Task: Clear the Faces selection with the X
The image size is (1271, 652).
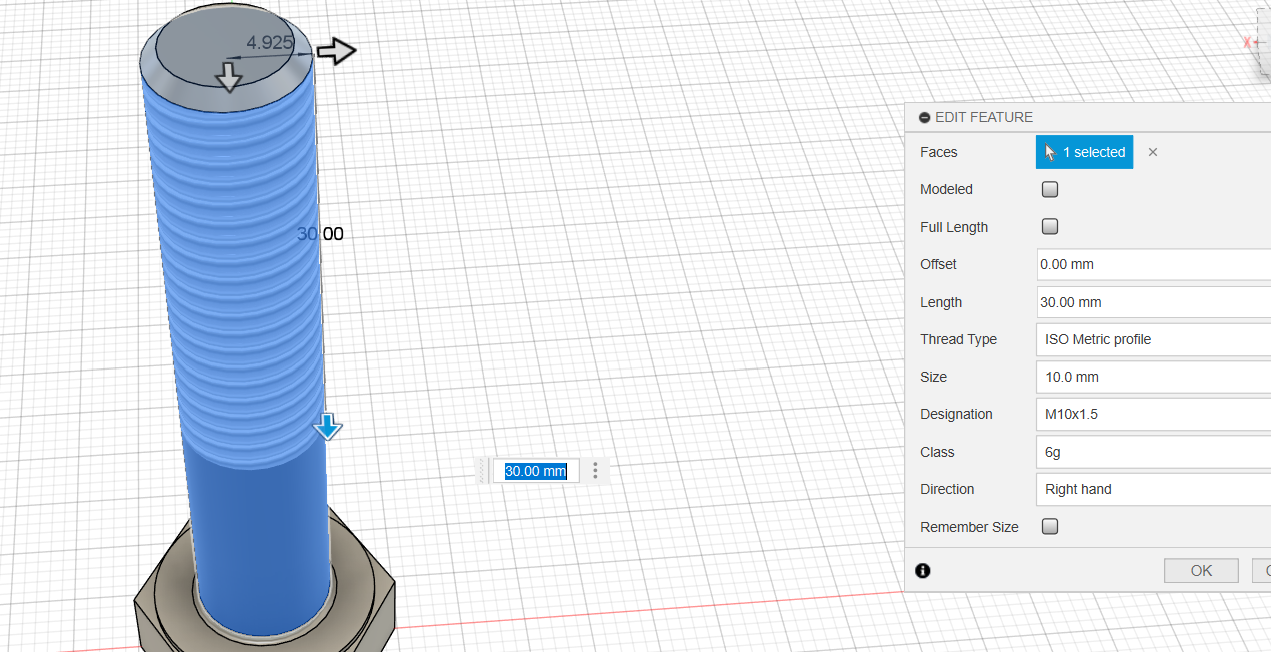Action: coord(1152,152)
